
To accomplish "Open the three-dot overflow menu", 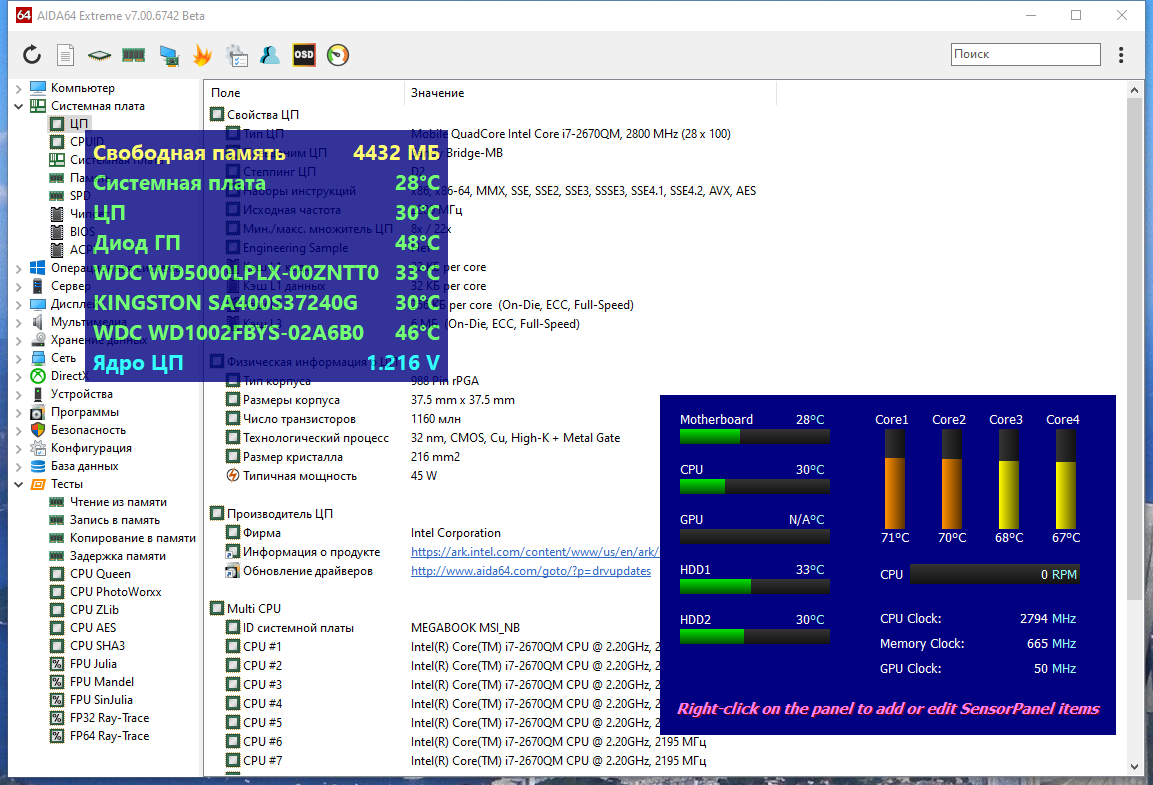I will coord(1121,54).
